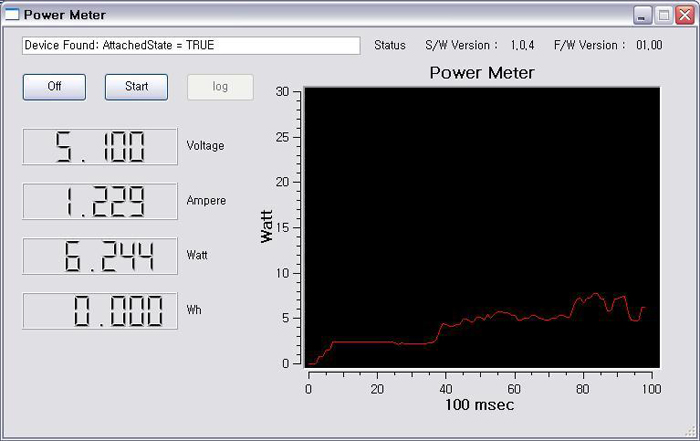
Task: Select the Wh readout showing 0.000
Action: [100, 311]
